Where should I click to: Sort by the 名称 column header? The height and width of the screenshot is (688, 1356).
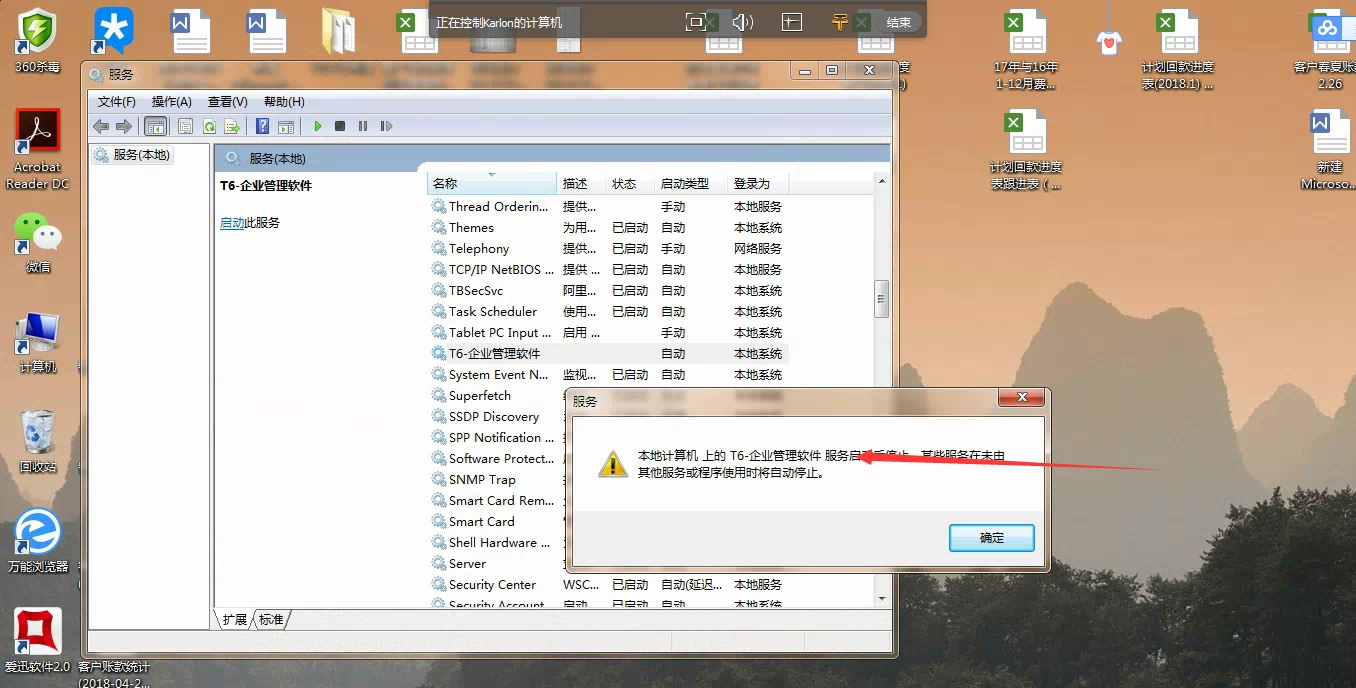coord(492,183)
